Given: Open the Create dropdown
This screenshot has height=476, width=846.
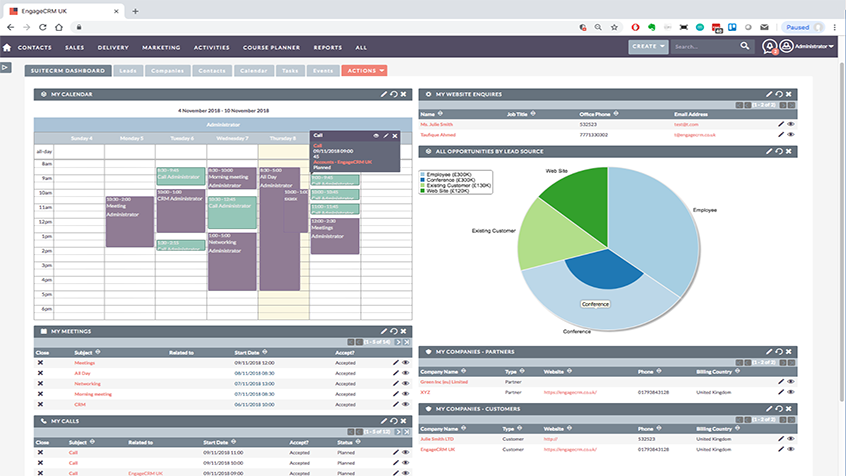Looking at the screenshot, I should pyautogui.click(x=648, y=46).
